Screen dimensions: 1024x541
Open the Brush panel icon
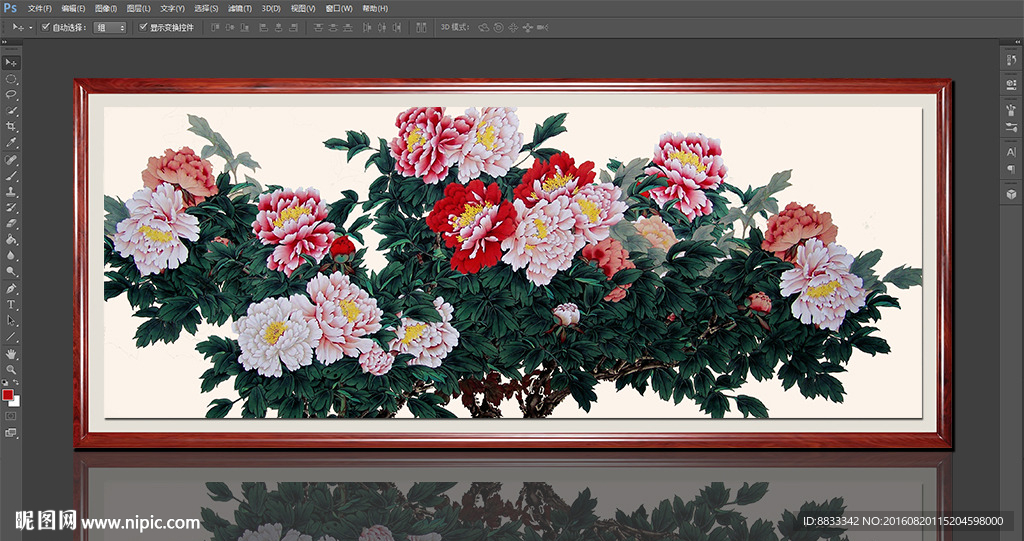coord(1012,110)
